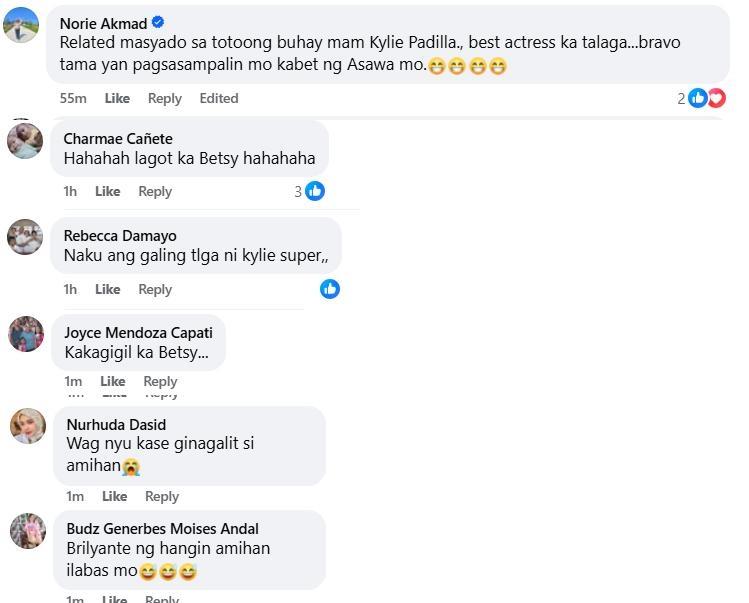
Task: Click the like reaction icon on Norie Akmad's comment
Action: (x=698, y=98)
